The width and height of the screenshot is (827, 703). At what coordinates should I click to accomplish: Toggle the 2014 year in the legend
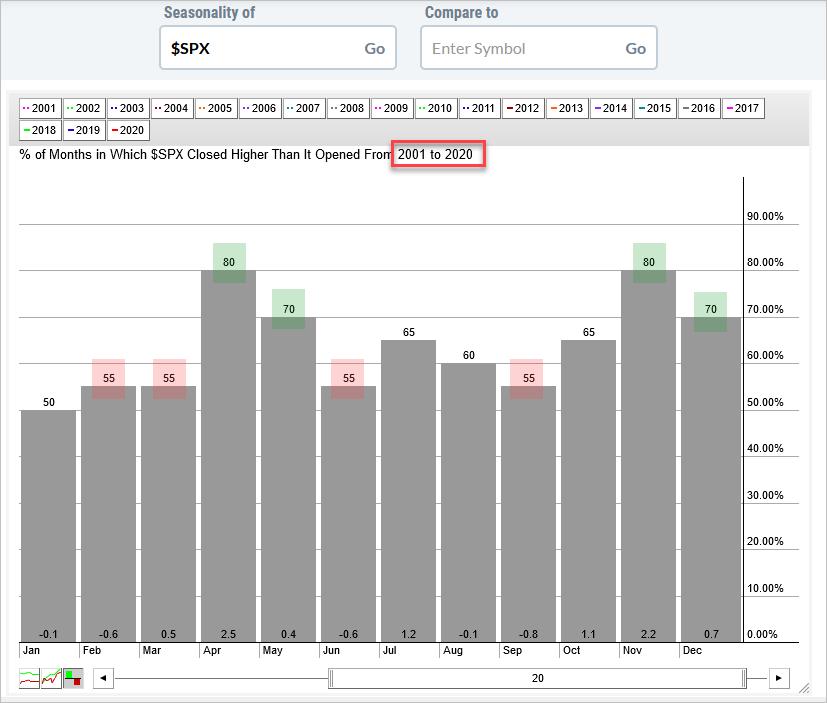pos(611,108)
